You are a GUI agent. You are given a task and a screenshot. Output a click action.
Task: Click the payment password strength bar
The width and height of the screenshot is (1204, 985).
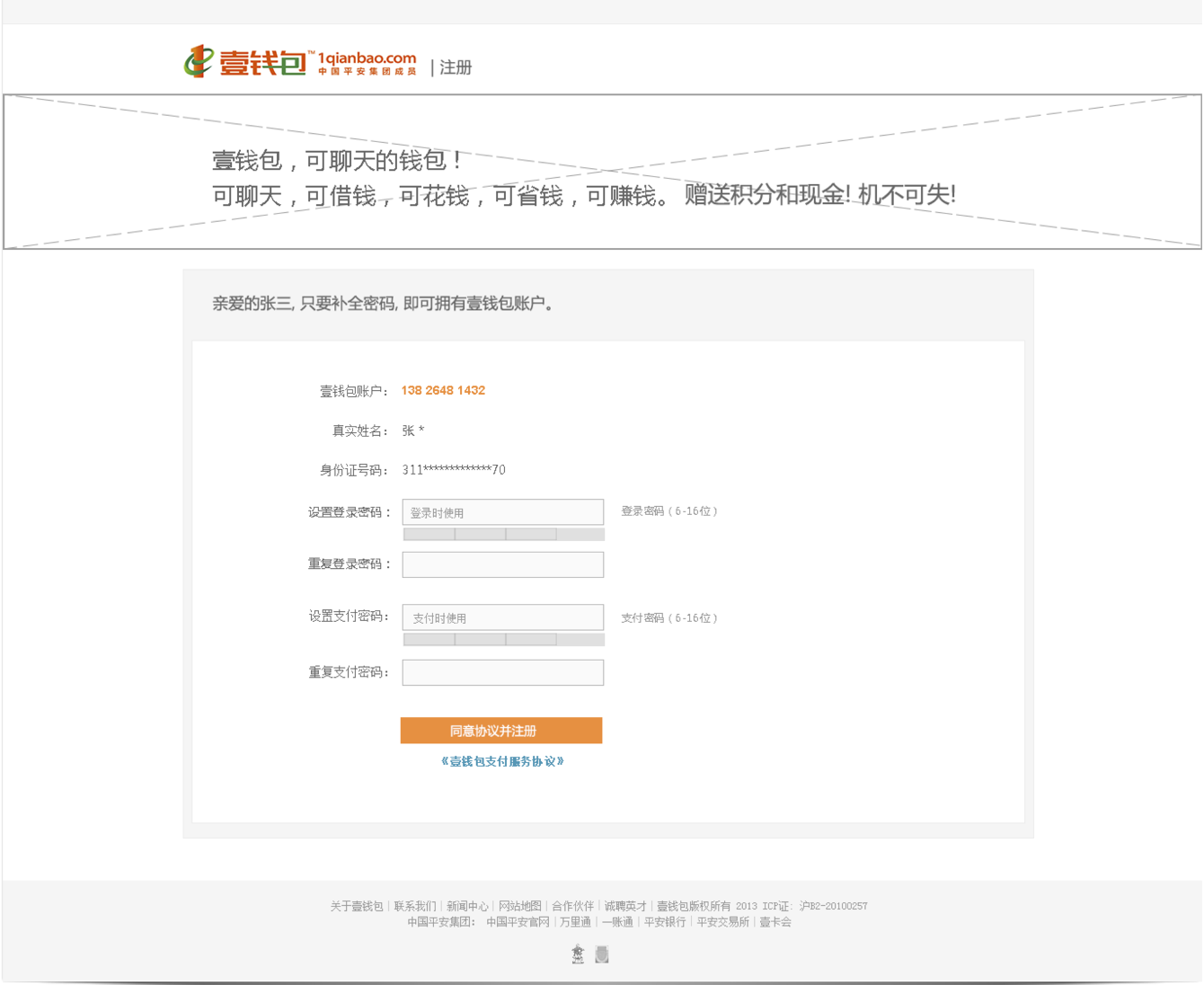pos(502,640)
